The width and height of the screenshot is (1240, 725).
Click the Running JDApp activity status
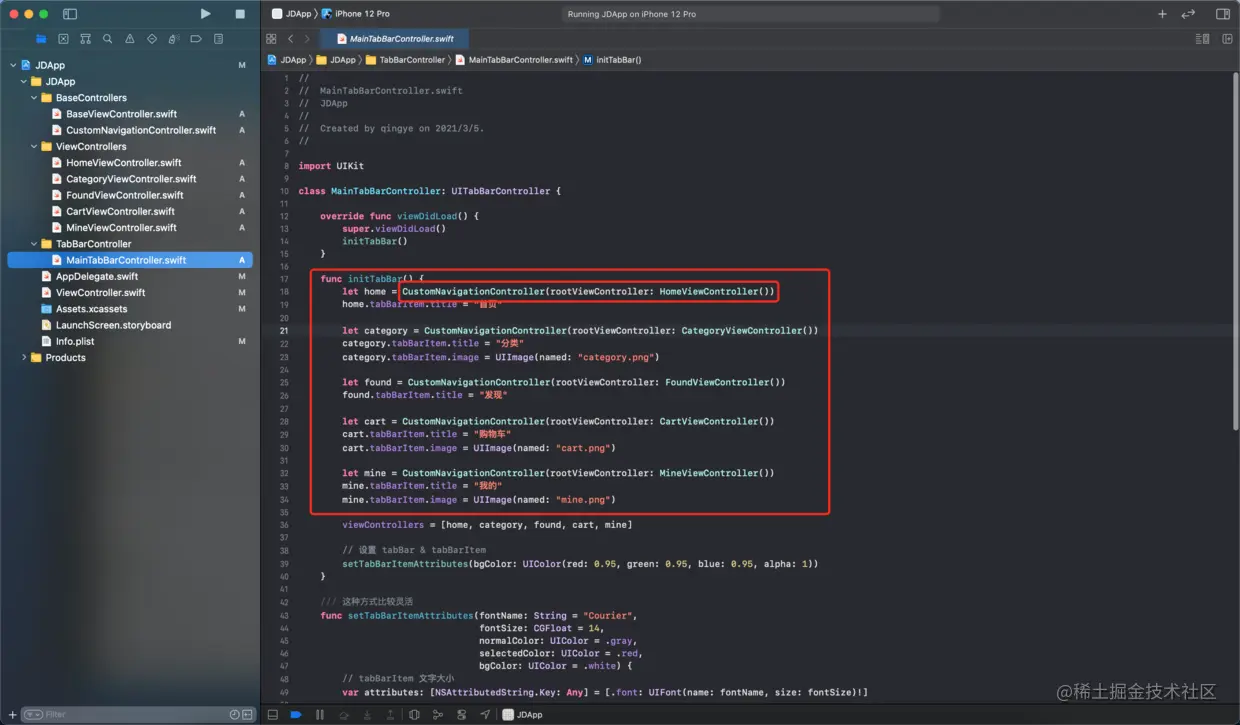750,14
